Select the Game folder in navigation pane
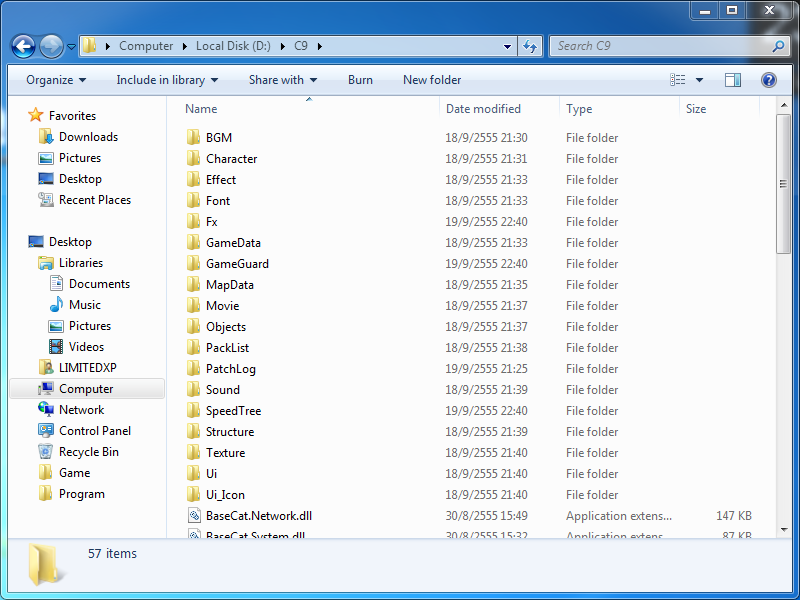 point(74,473)
